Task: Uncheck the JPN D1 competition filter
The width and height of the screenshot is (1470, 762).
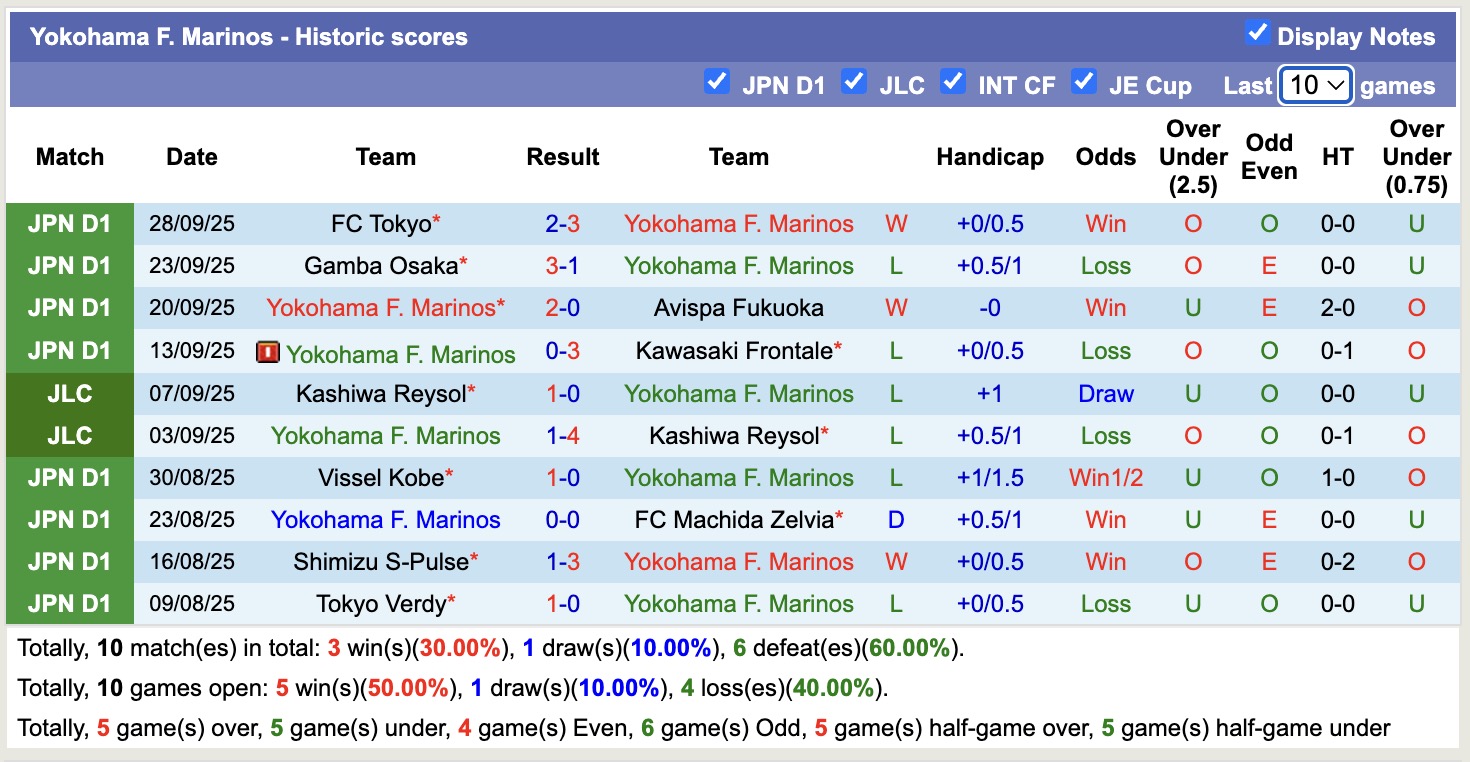Action: 717,83
